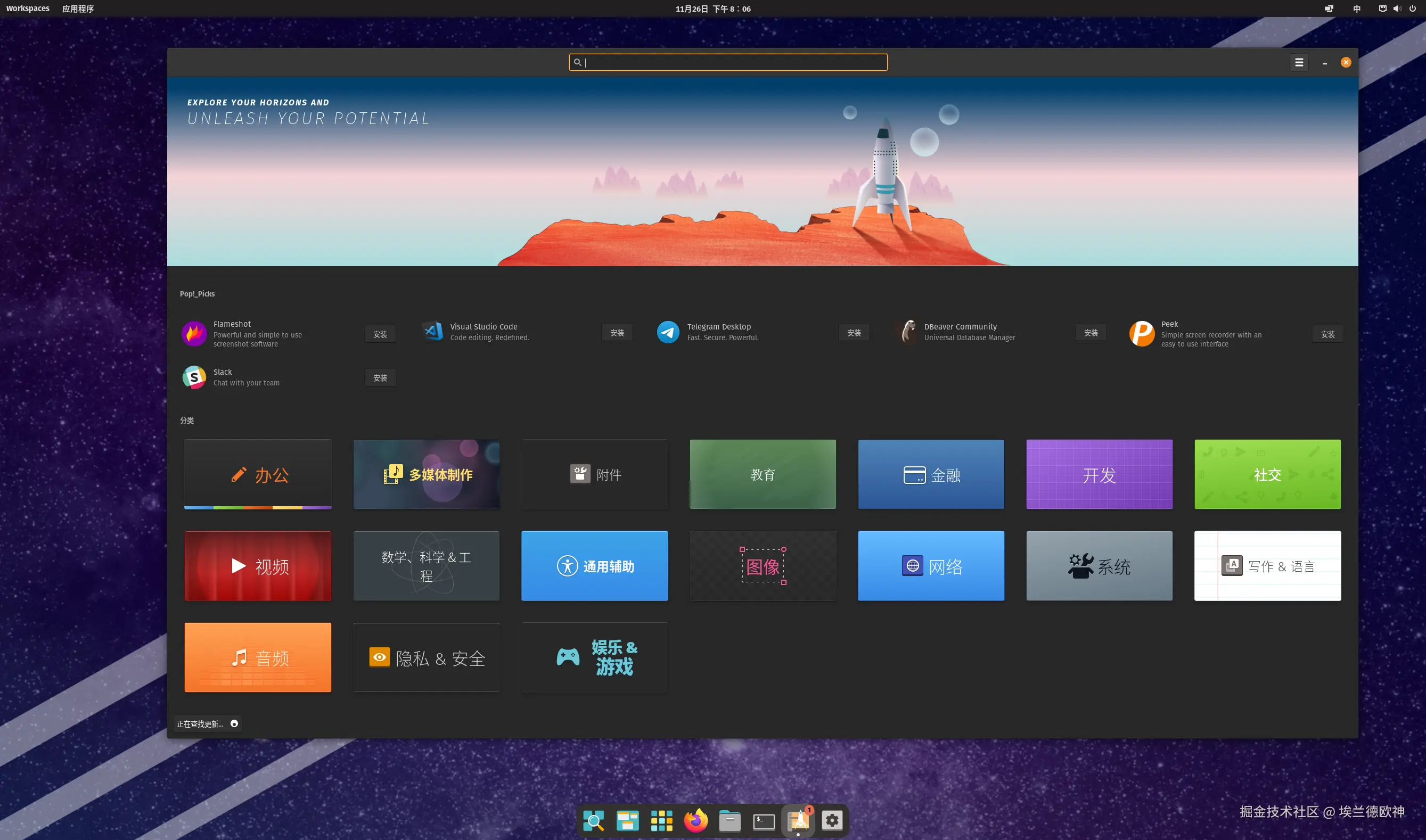The width and height of the screenshot is (1426, 840).
Task: Open the hamburger menu in header
Action: [x=1299, y=62]
